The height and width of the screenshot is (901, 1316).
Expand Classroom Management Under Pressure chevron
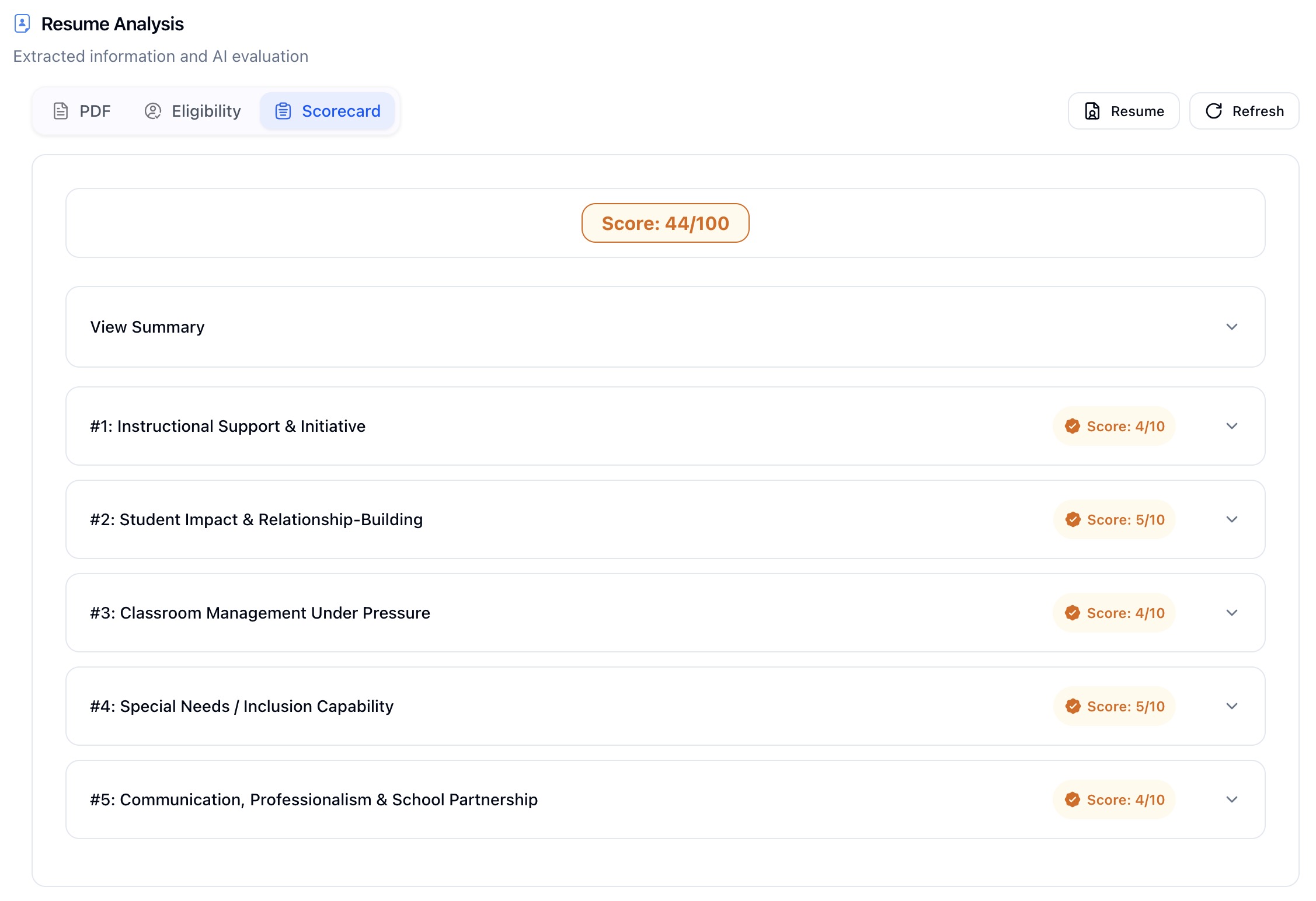1231,613
